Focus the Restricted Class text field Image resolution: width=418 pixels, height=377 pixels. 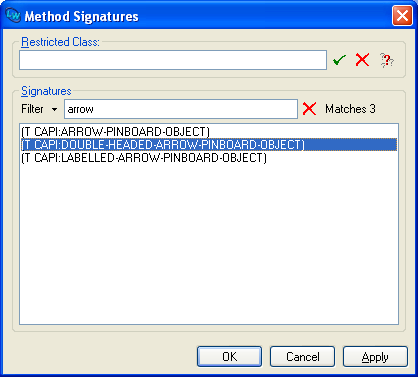[x=173, y=60]
